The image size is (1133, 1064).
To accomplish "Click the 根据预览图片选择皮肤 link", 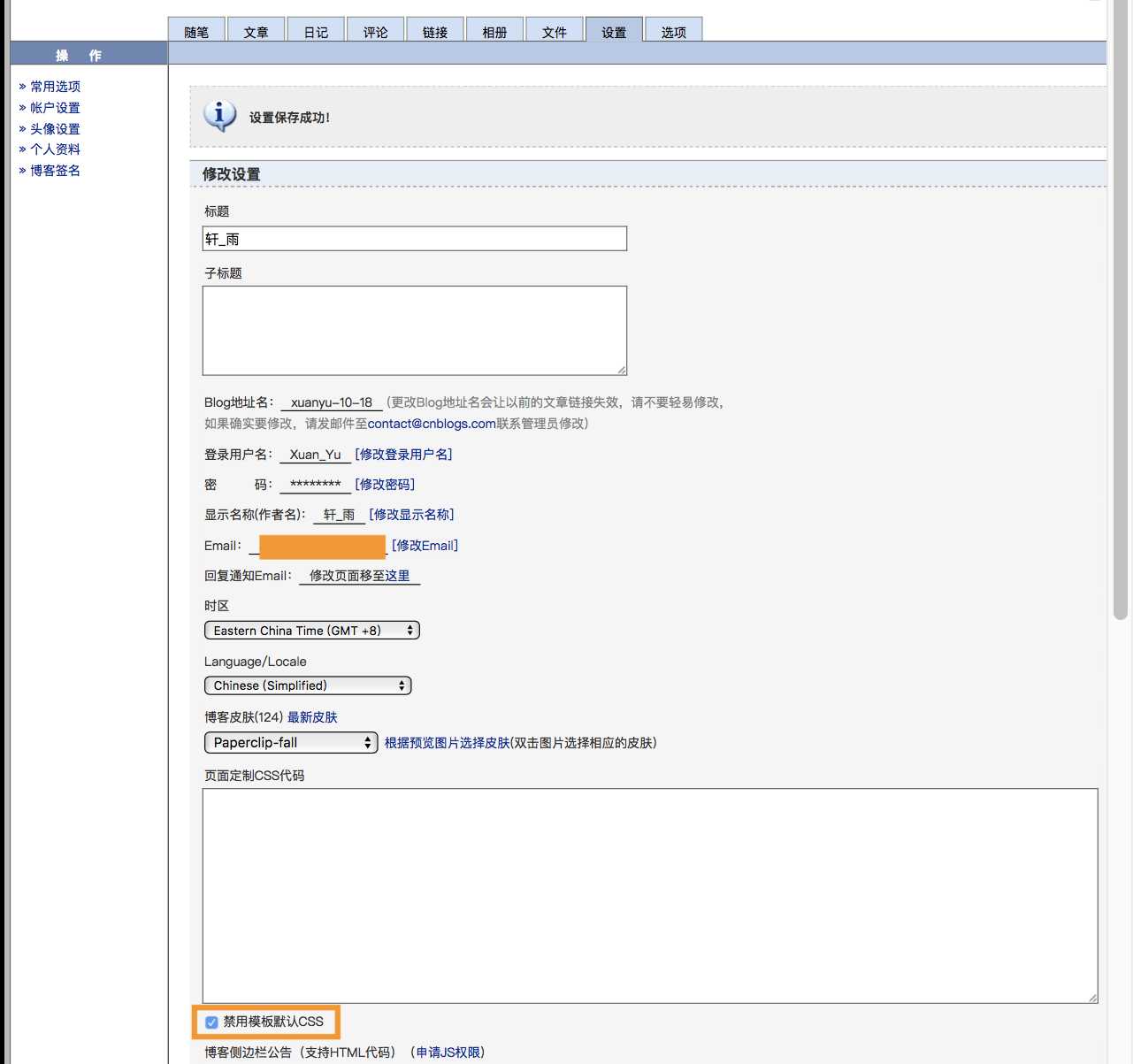I will 447,743.
